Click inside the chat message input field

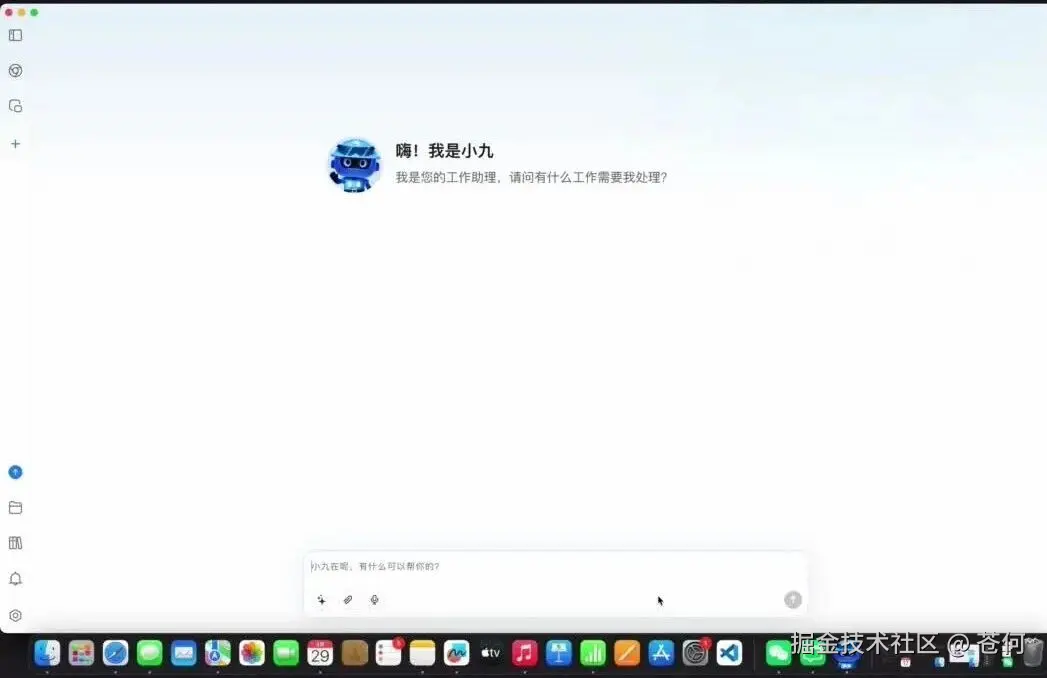[550, 566]
